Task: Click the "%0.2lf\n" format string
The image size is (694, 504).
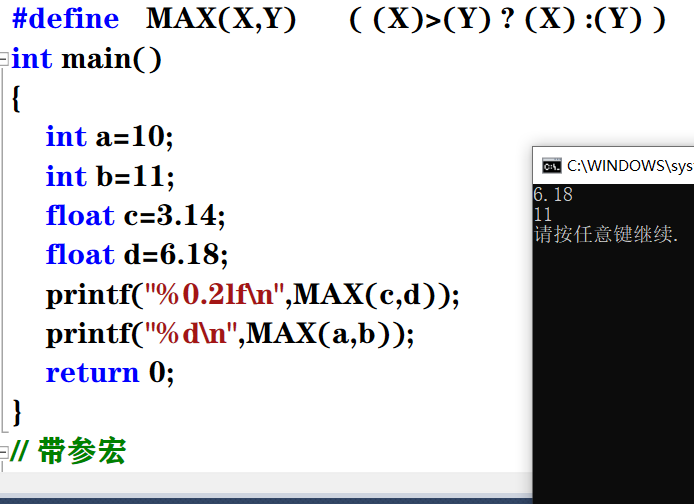Action: point(214,294)
